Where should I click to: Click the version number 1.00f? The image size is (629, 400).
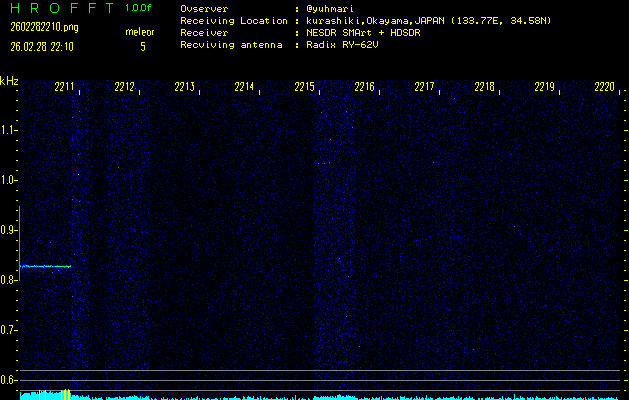(138, 8)
